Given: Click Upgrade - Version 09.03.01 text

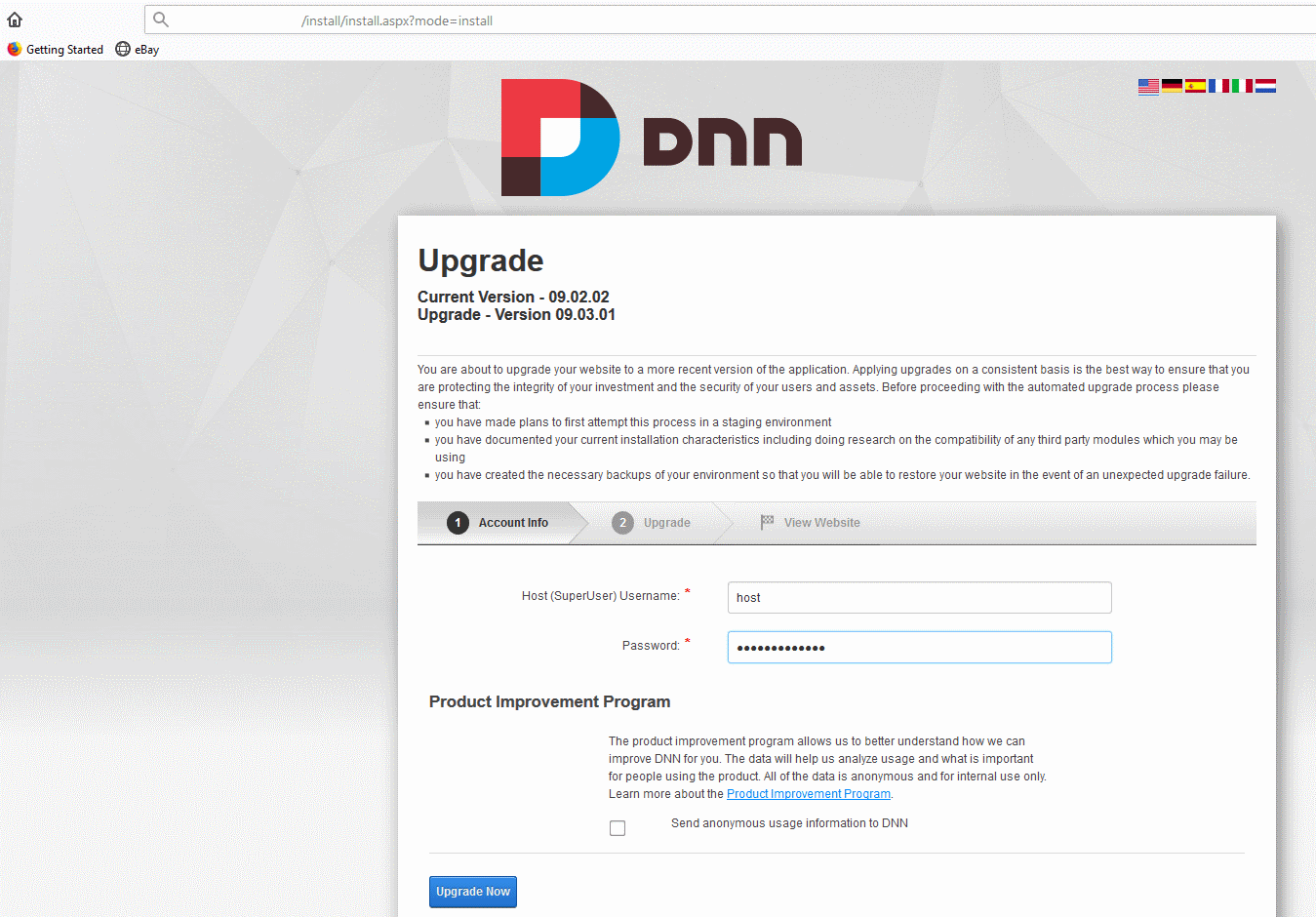Looking at the screenshot, I should 516,314.
